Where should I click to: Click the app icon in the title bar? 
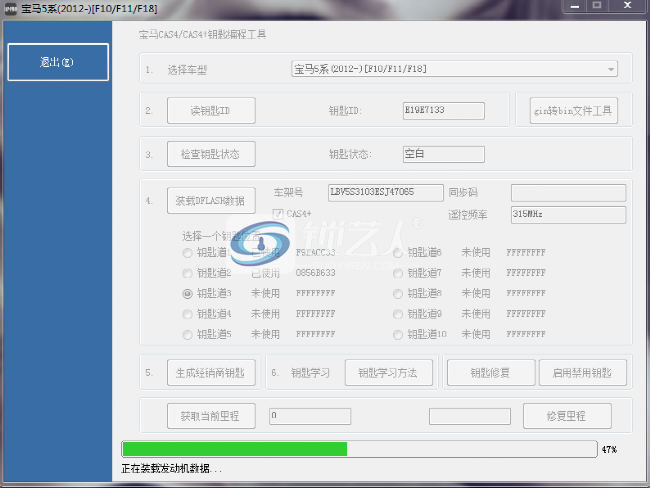click(10, 9)
